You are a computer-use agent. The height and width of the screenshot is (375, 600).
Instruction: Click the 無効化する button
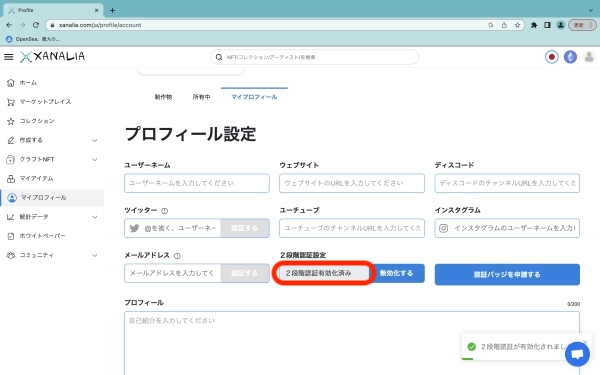396,273
